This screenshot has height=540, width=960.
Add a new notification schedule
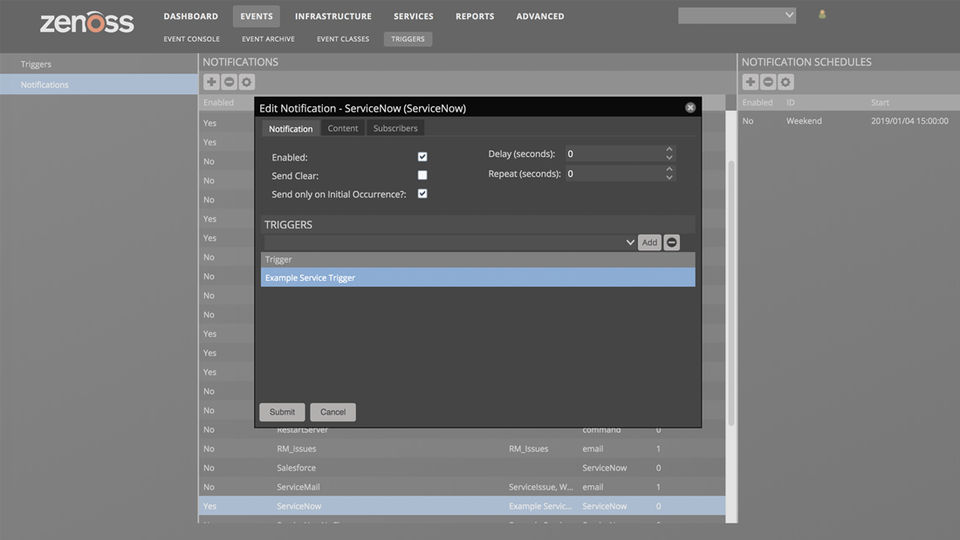point(750,82)
